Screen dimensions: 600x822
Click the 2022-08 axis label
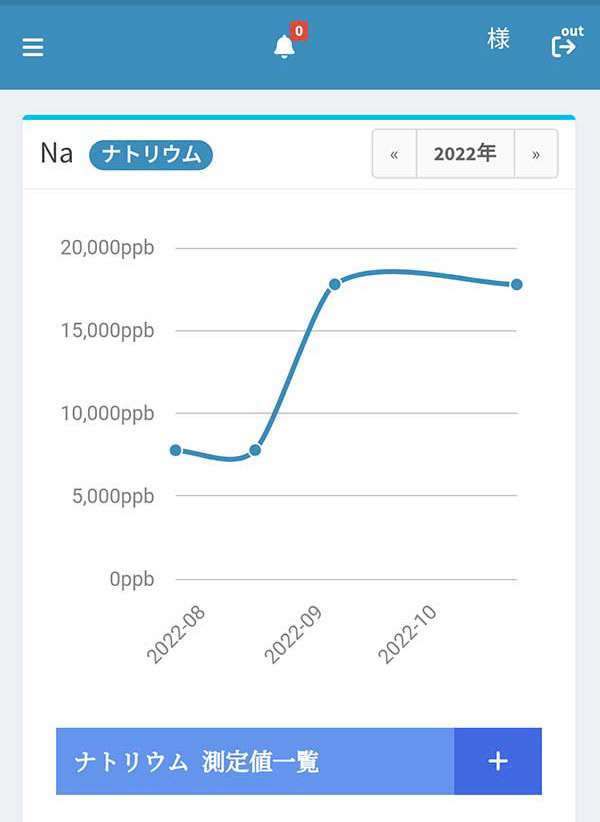(176, 634)
